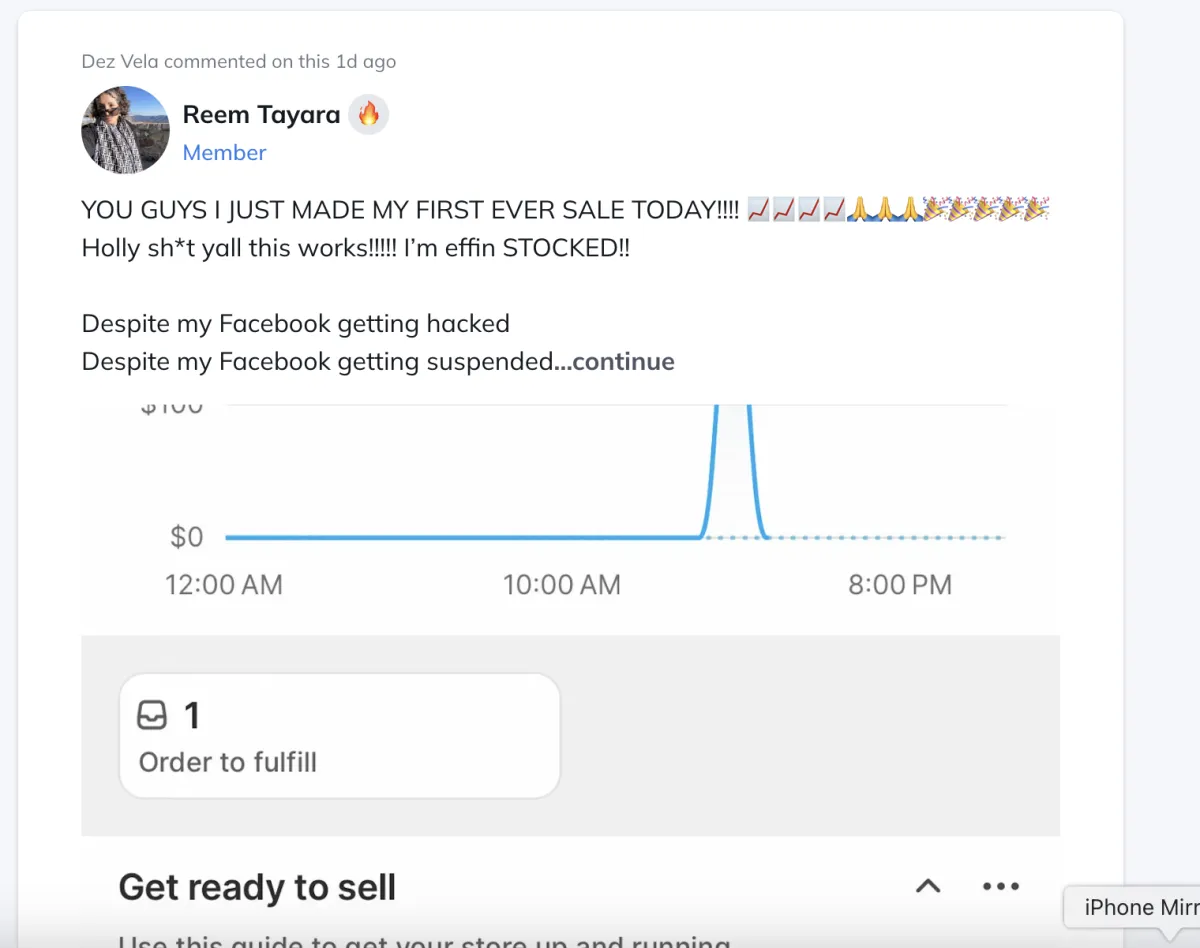Image resolution: width=1200 pixels, height=948 pixels.
Task: Click the $0 baseline chart label
Action: click(186, 537)
